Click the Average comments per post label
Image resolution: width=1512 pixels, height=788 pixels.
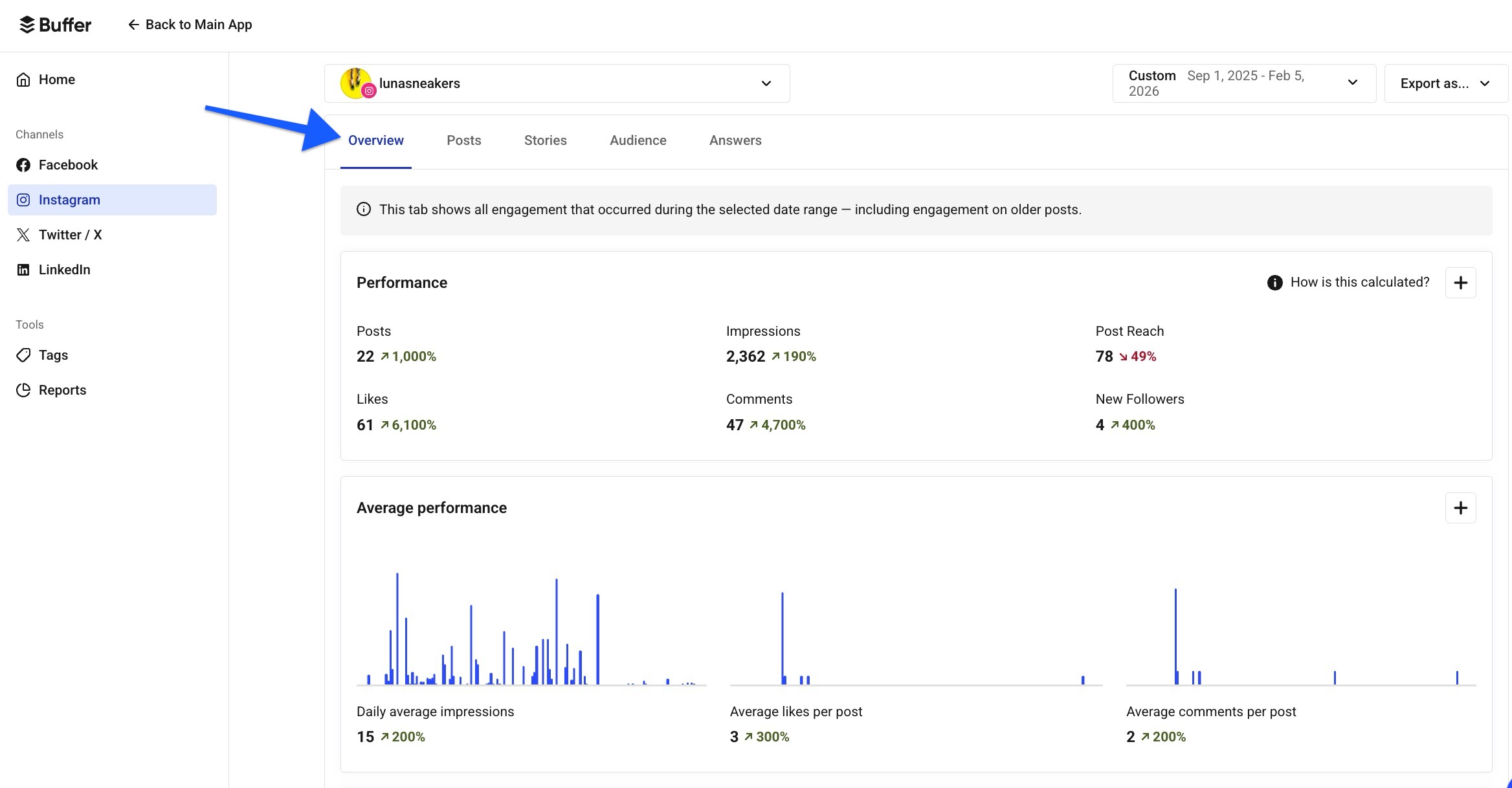pos(1211,712)
